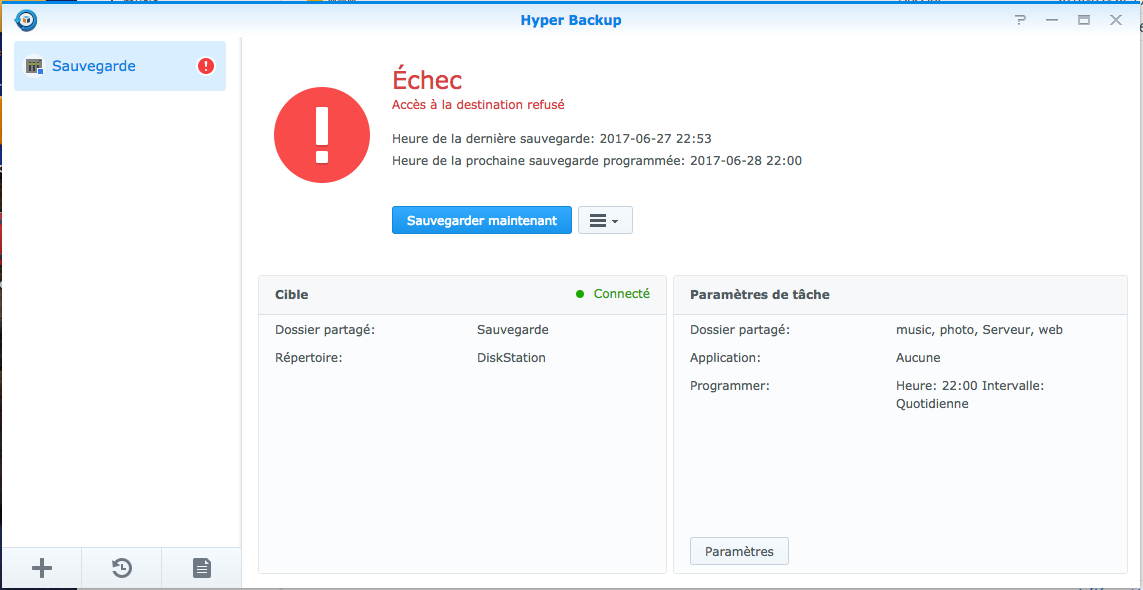Click last backup time 2017-06-27 22:53

(x=655, y=139)
